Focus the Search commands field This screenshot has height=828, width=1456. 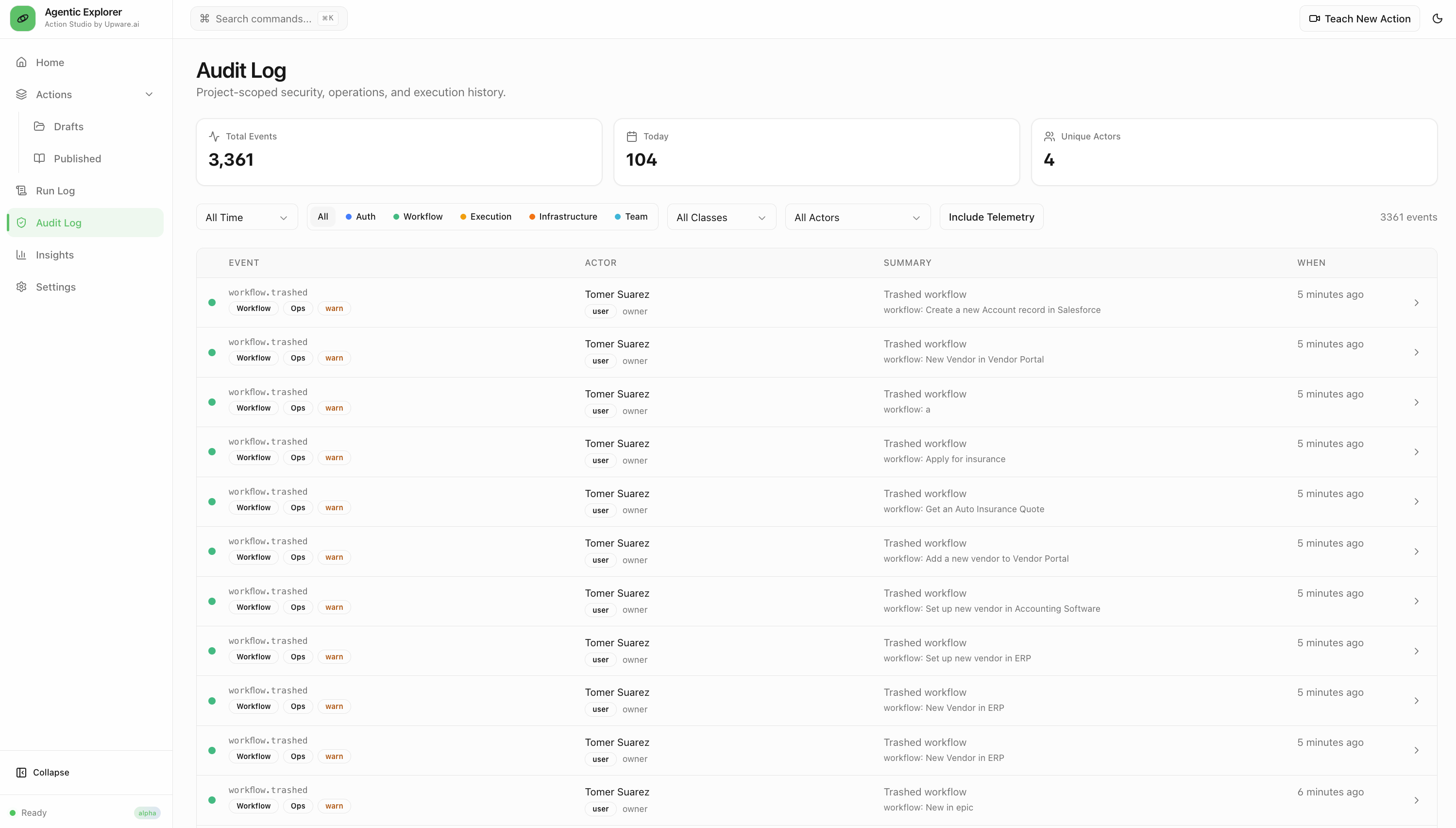pyautogui.click(x=269, y=19)
